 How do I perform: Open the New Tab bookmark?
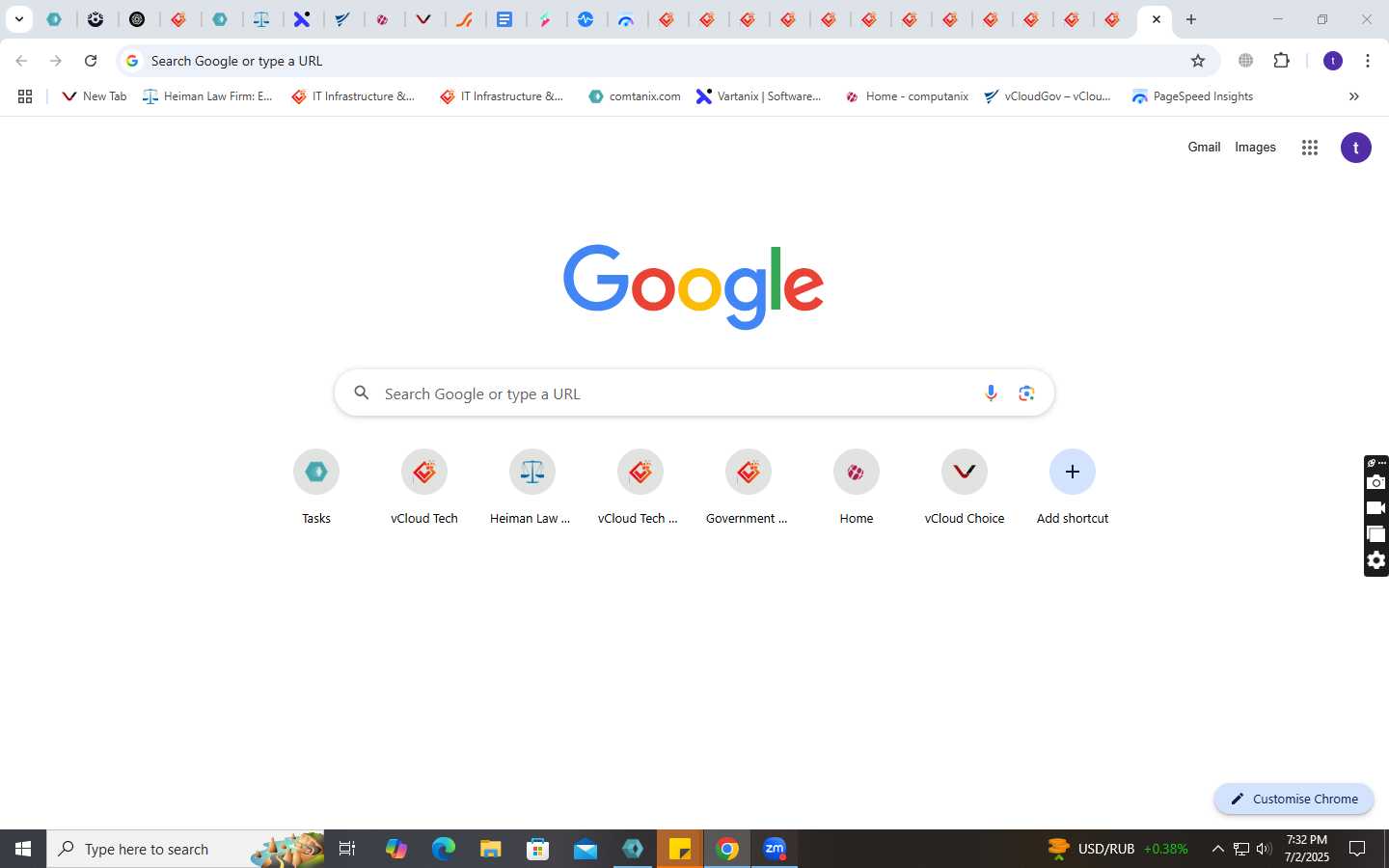pos(95,96)
